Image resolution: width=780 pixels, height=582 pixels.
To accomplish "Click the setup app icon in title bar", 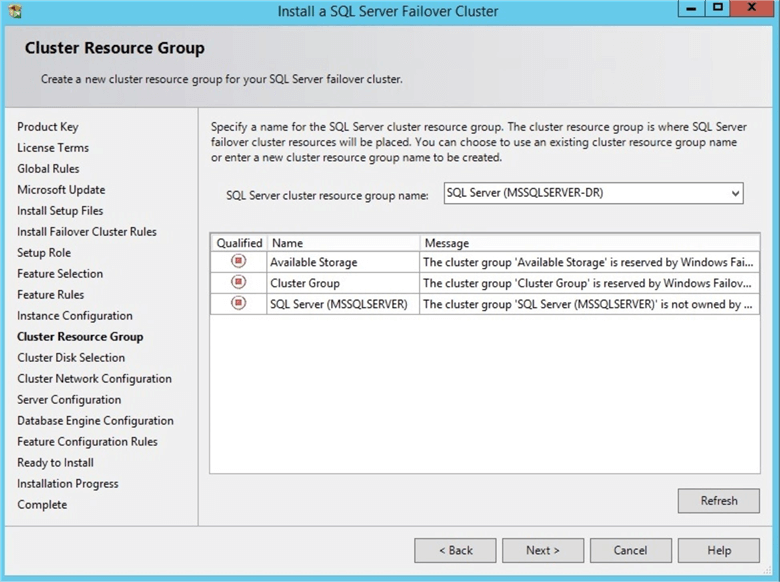I will (x=15, y=11).
